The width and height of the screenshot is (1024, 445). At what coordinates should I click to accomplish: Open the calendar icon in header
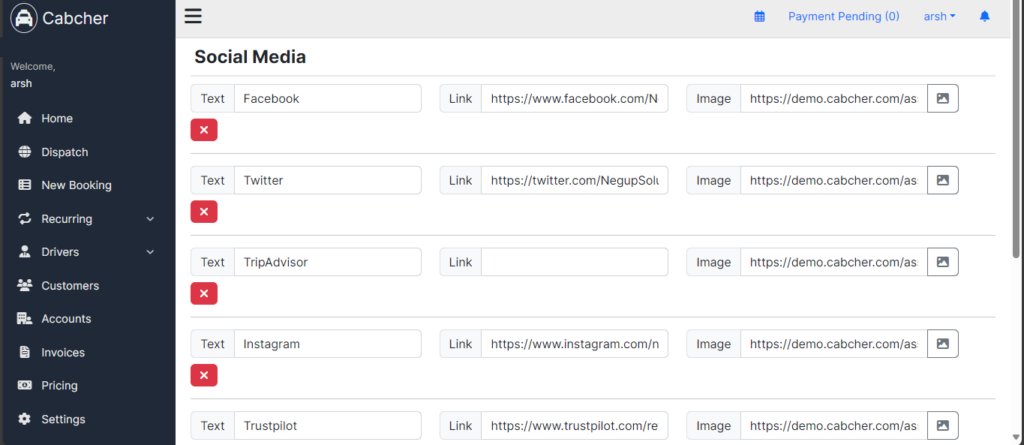click(759, 17)
